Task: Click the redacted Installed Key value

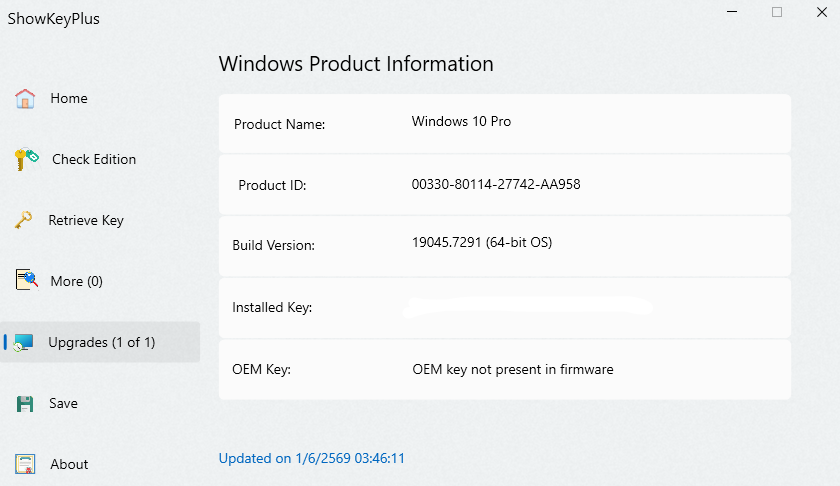Action: click(x=528, y=307)
